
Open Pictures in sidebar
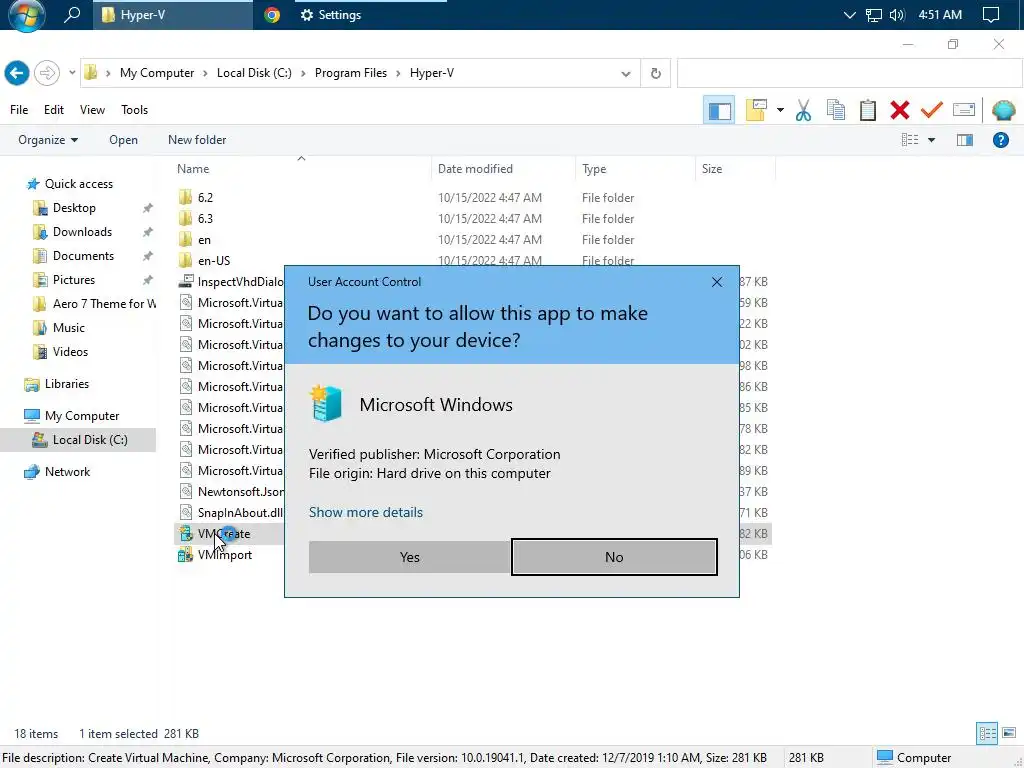74,280
